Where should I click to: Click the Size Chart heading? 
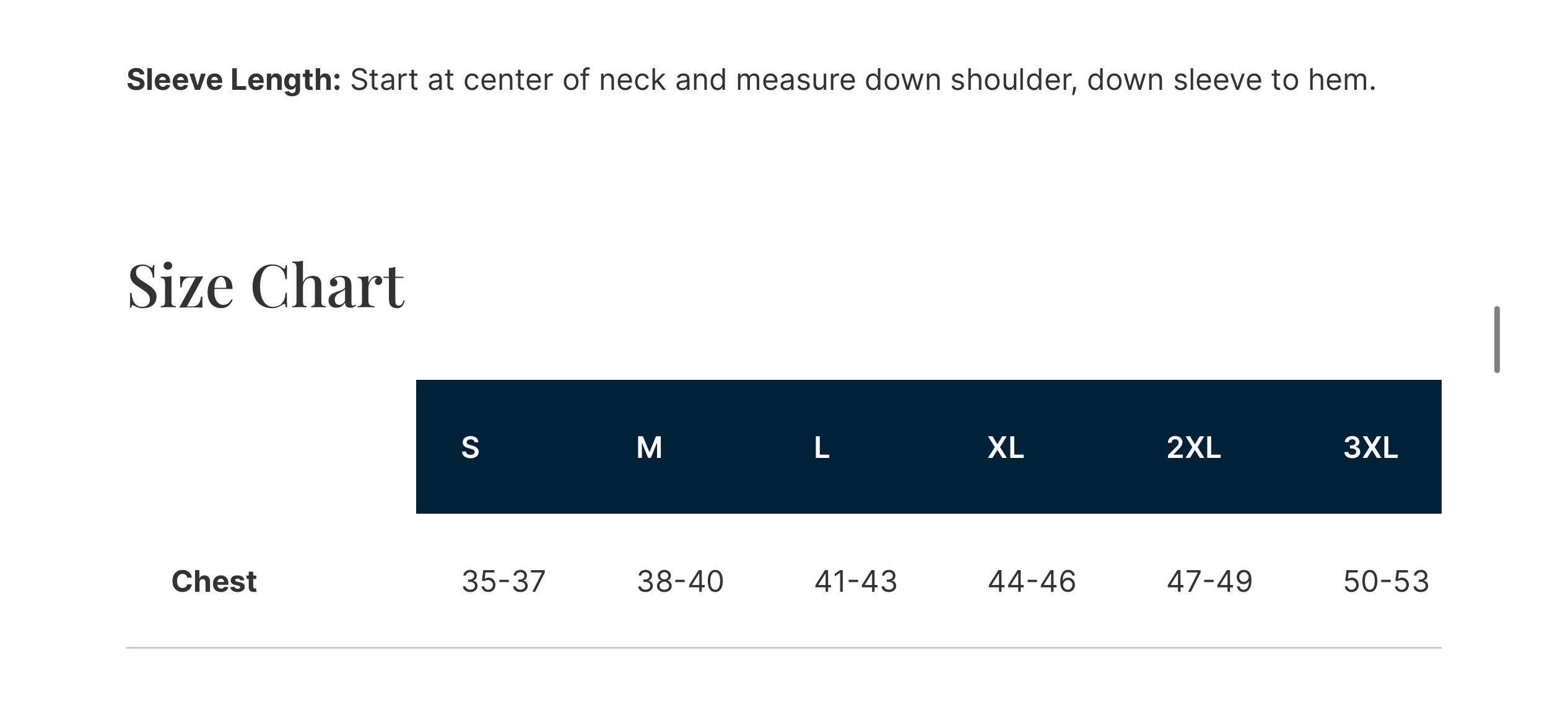pos(266,286)
